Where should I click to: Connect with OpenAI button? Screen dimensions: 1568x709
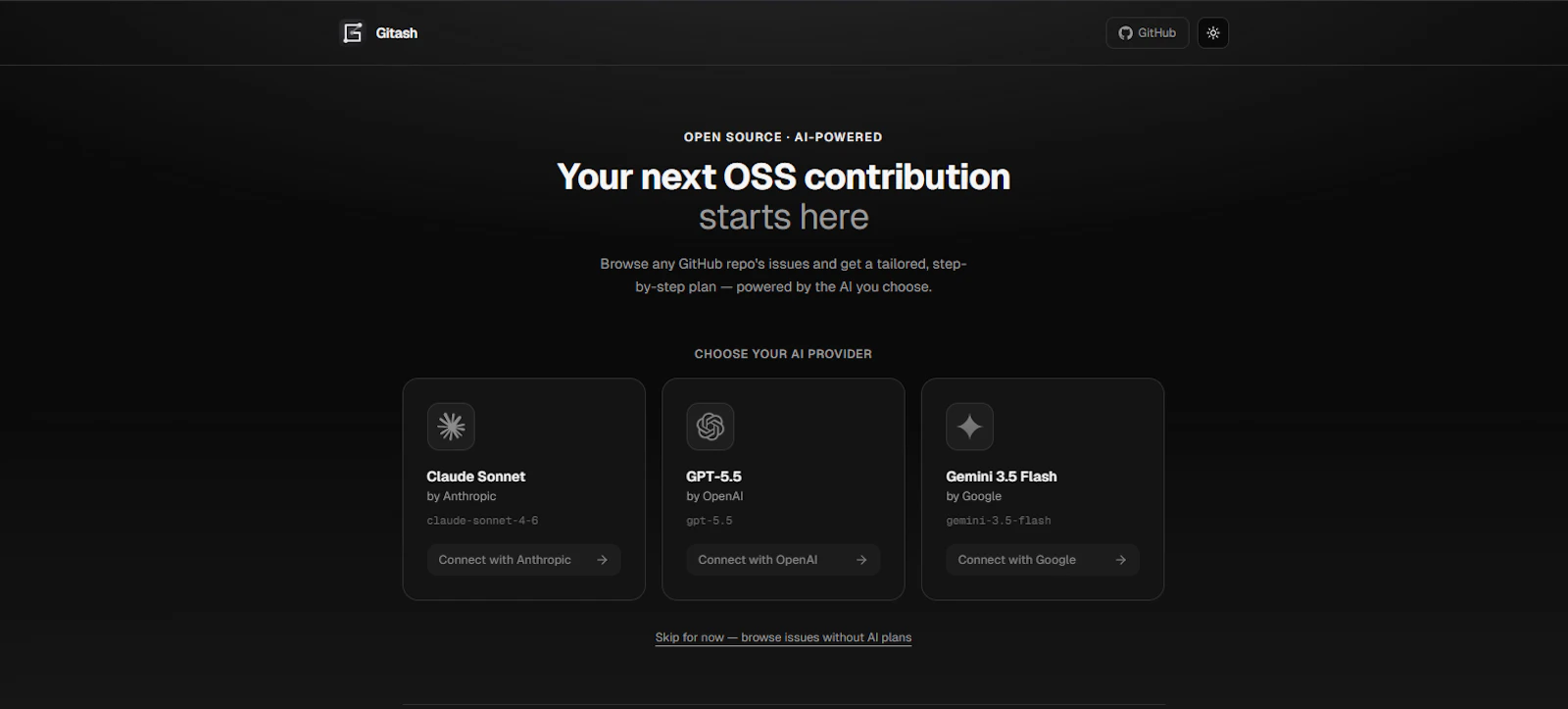783,560
